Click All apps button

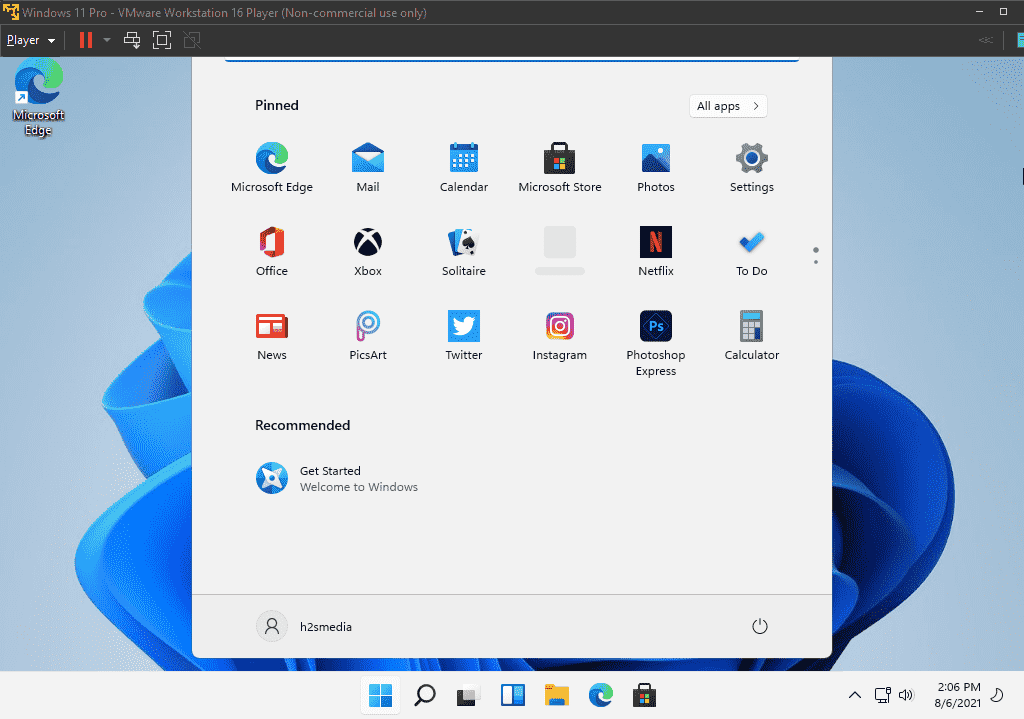pyautogui.click(x=728, y=106)
